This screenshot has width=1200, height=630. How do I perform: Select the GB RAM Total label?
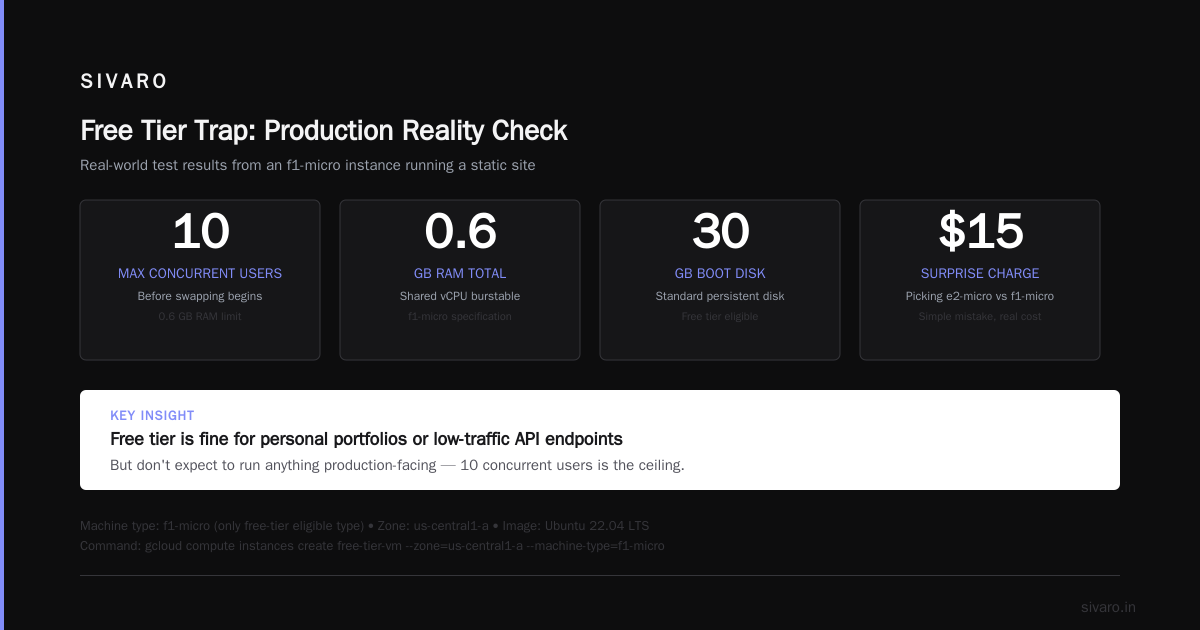tap(460, 273)
